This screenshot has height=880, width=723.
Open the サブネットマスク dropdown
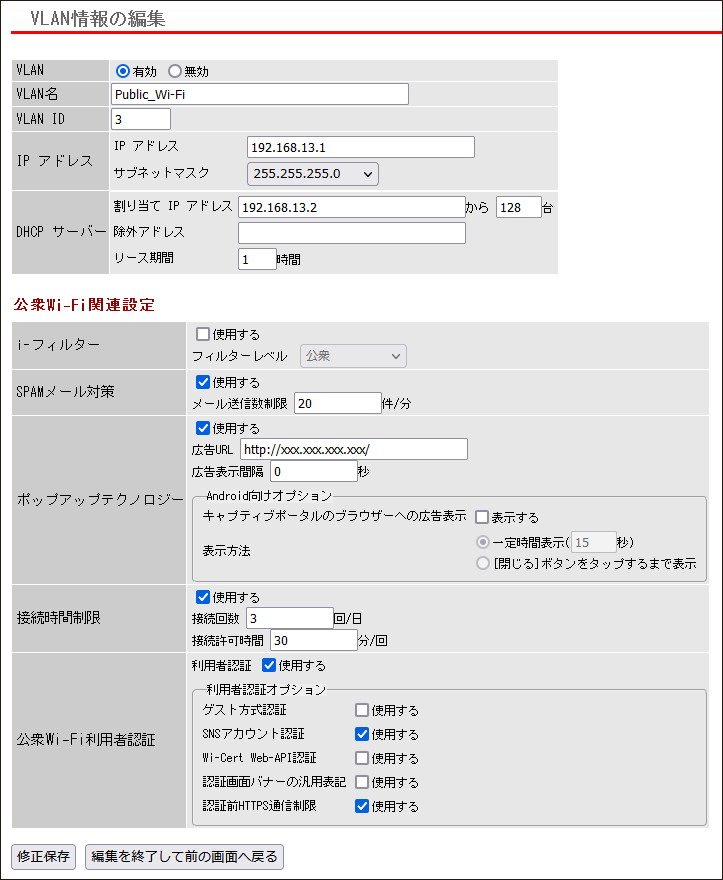tap(313, 174)
